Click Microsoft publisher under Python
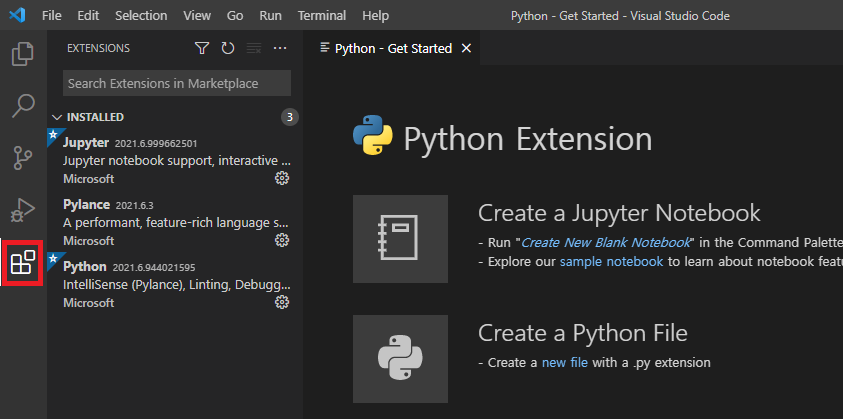843x419 pixels. (x=89, y=303)
